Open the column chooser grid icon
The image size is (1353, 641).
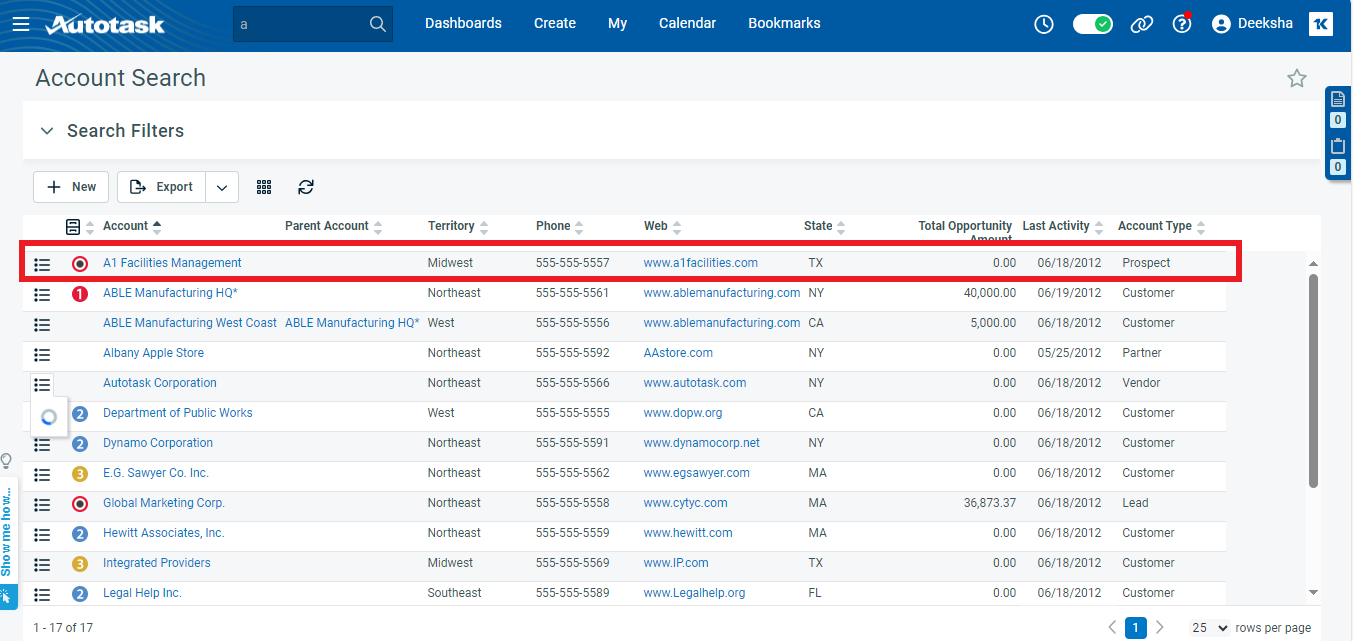[x=264, y=187]
